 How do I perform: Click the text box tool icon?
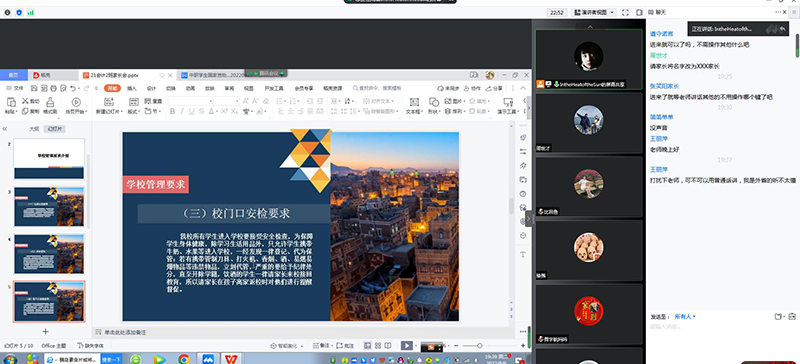pos(414,102)
